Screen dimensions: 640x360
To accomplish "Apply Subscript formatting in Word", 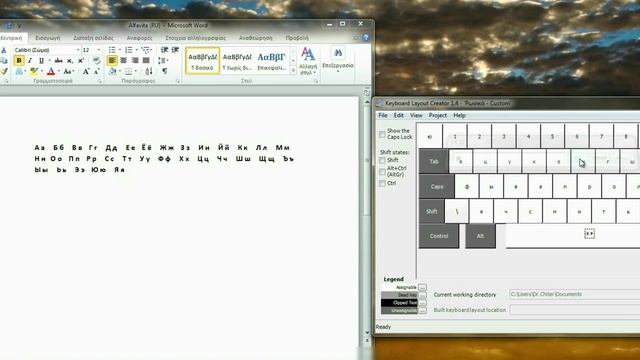I will pyautogui.click(x=70, y=61).
